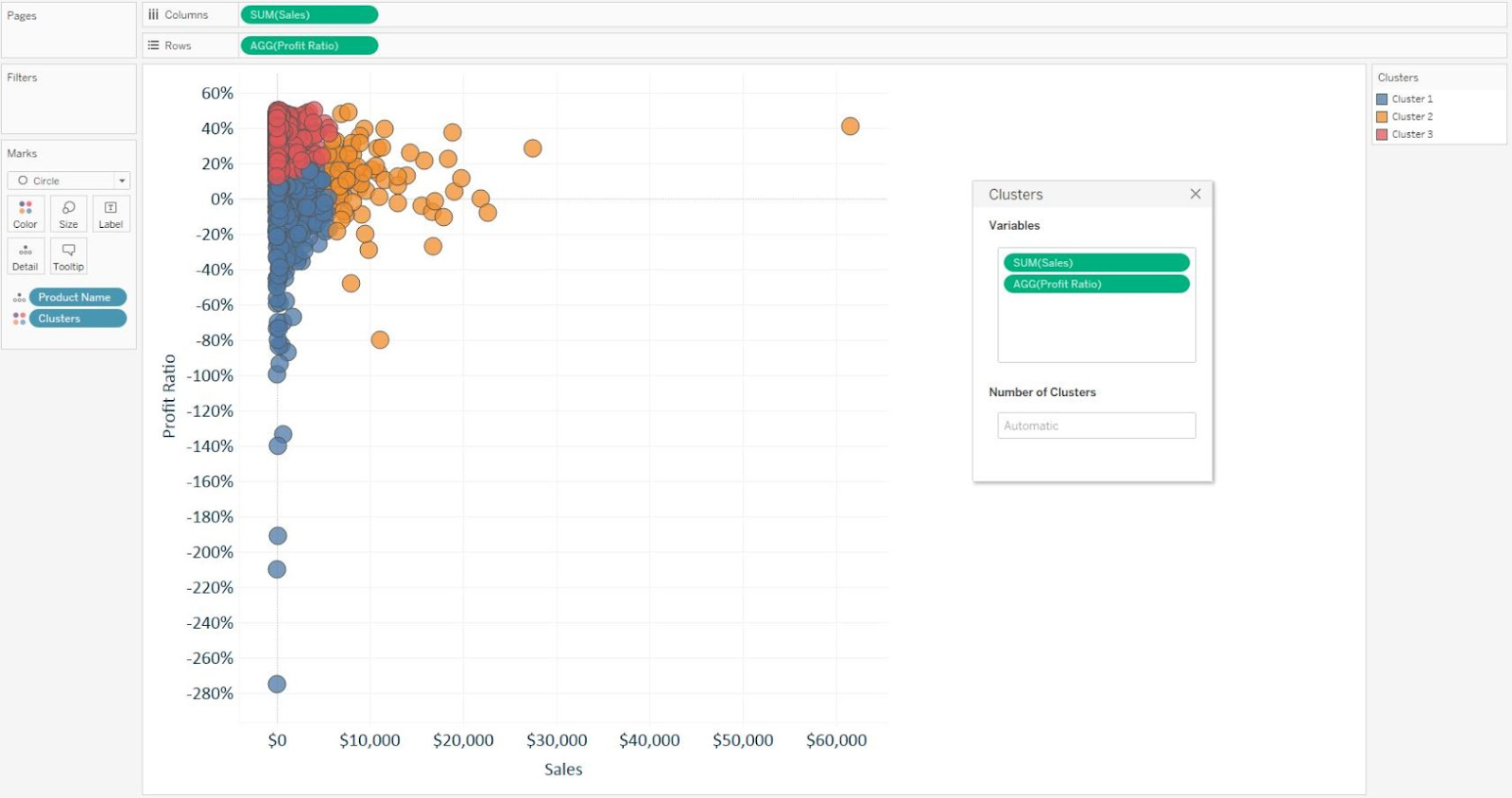Click the Number of Clusters input field

click(1096, 425)
